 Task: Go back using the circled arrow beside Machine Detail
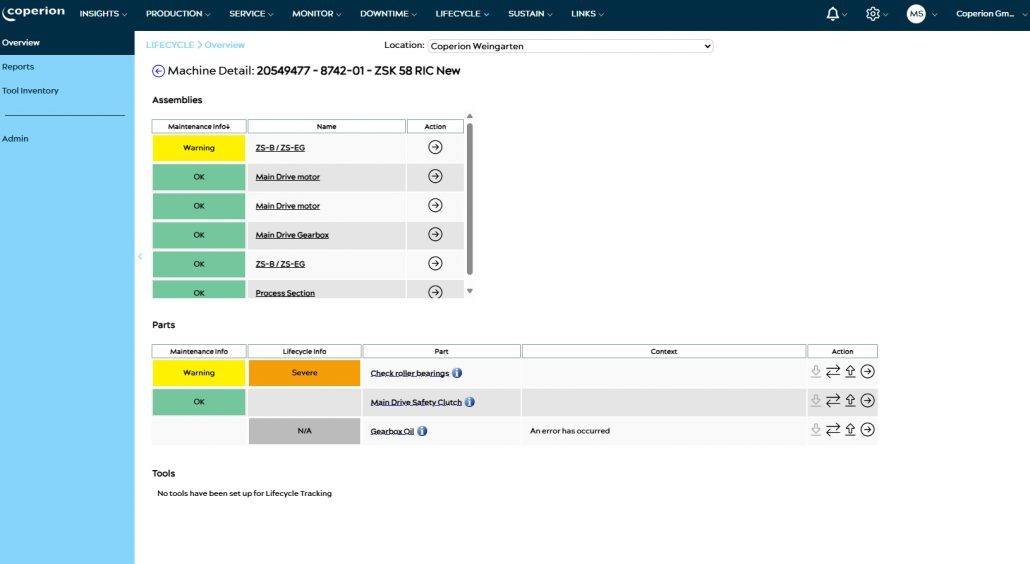point(158,71)
